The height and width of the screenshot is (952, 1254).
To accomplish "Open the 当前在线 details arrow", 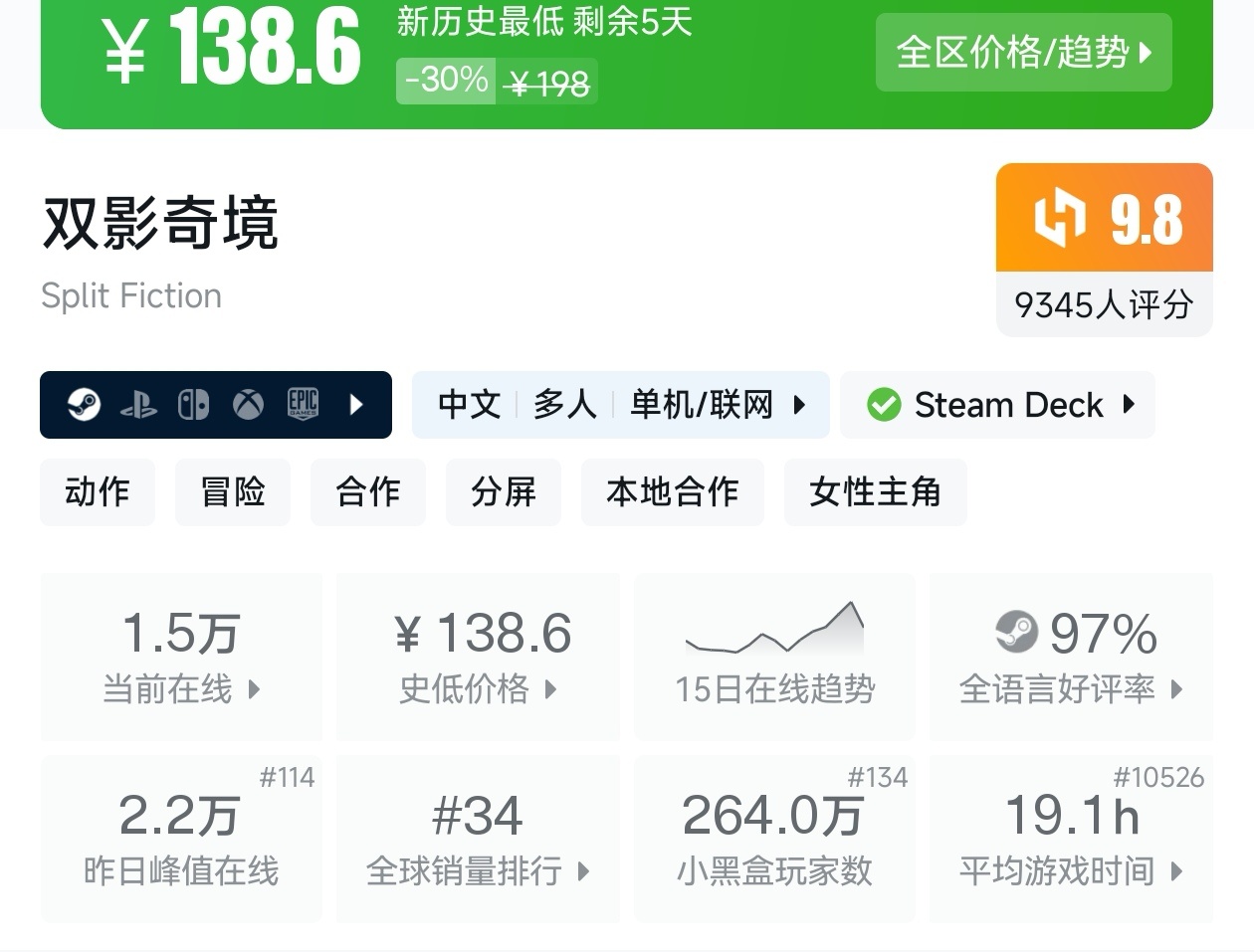I will coord(254,688).
